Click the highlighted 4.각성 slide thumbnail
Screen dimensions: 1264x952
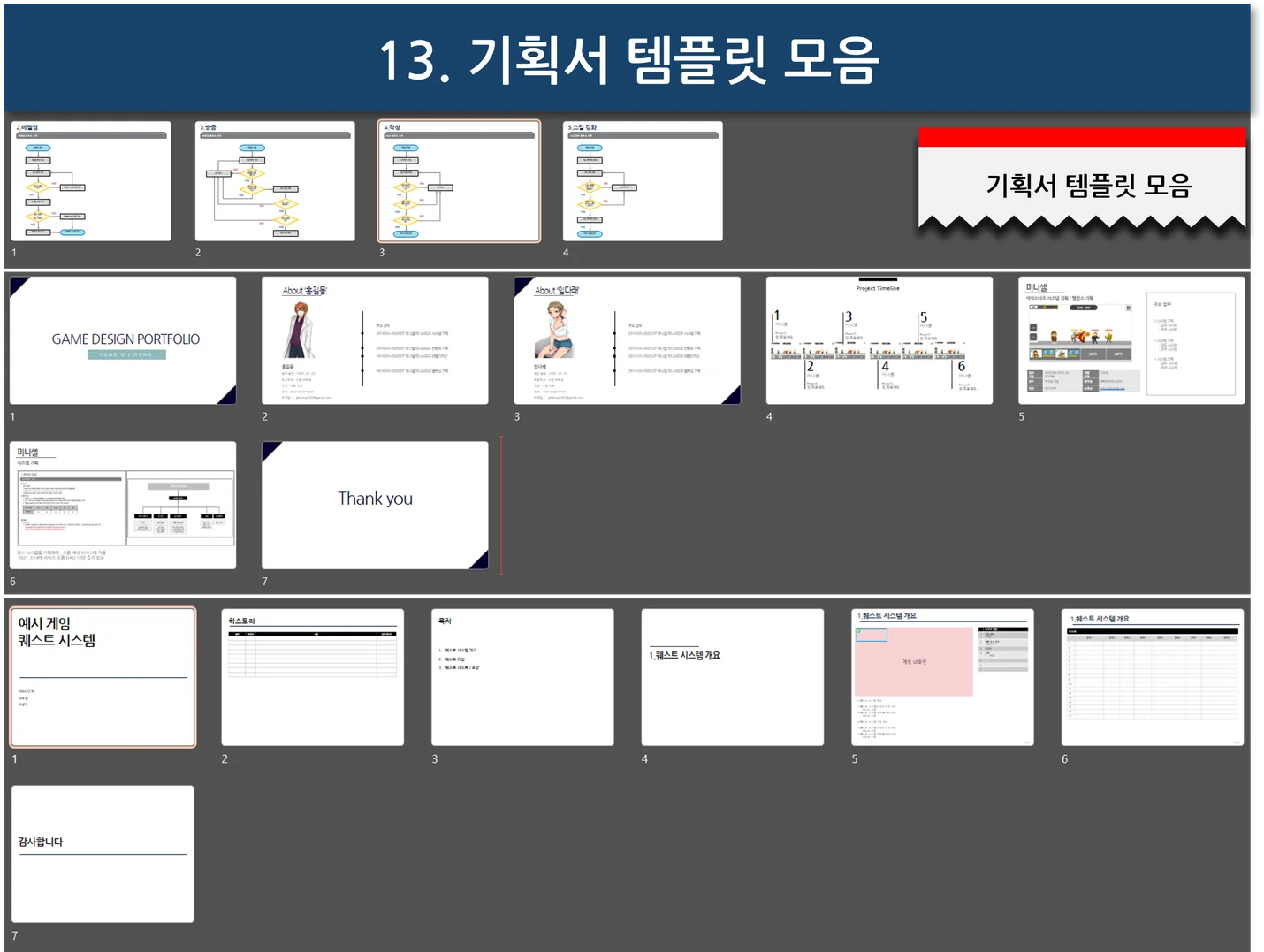coord(460,180)
